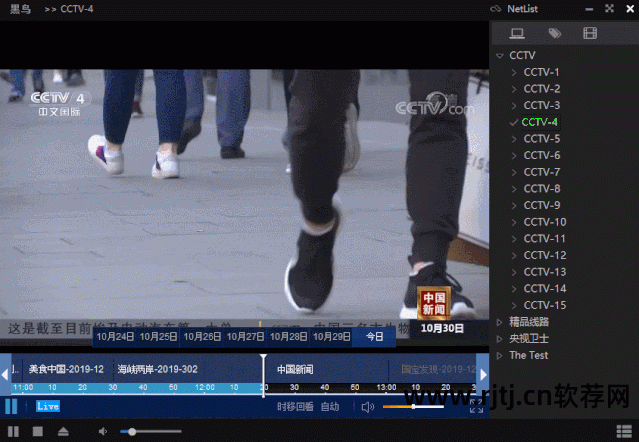Stop playback with the square button
The image size is (639, 442).
(x=38, y=431)
